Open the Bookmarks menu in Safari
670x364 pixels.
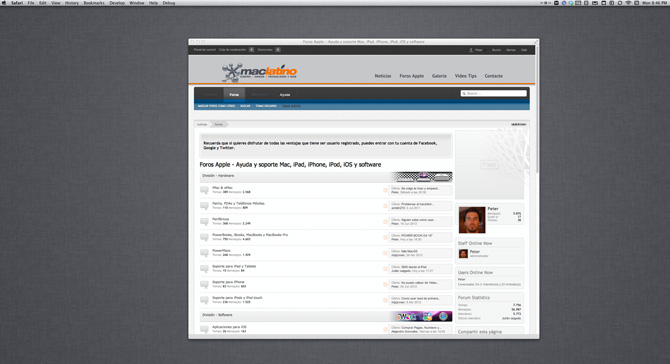[x=94, y=3]
